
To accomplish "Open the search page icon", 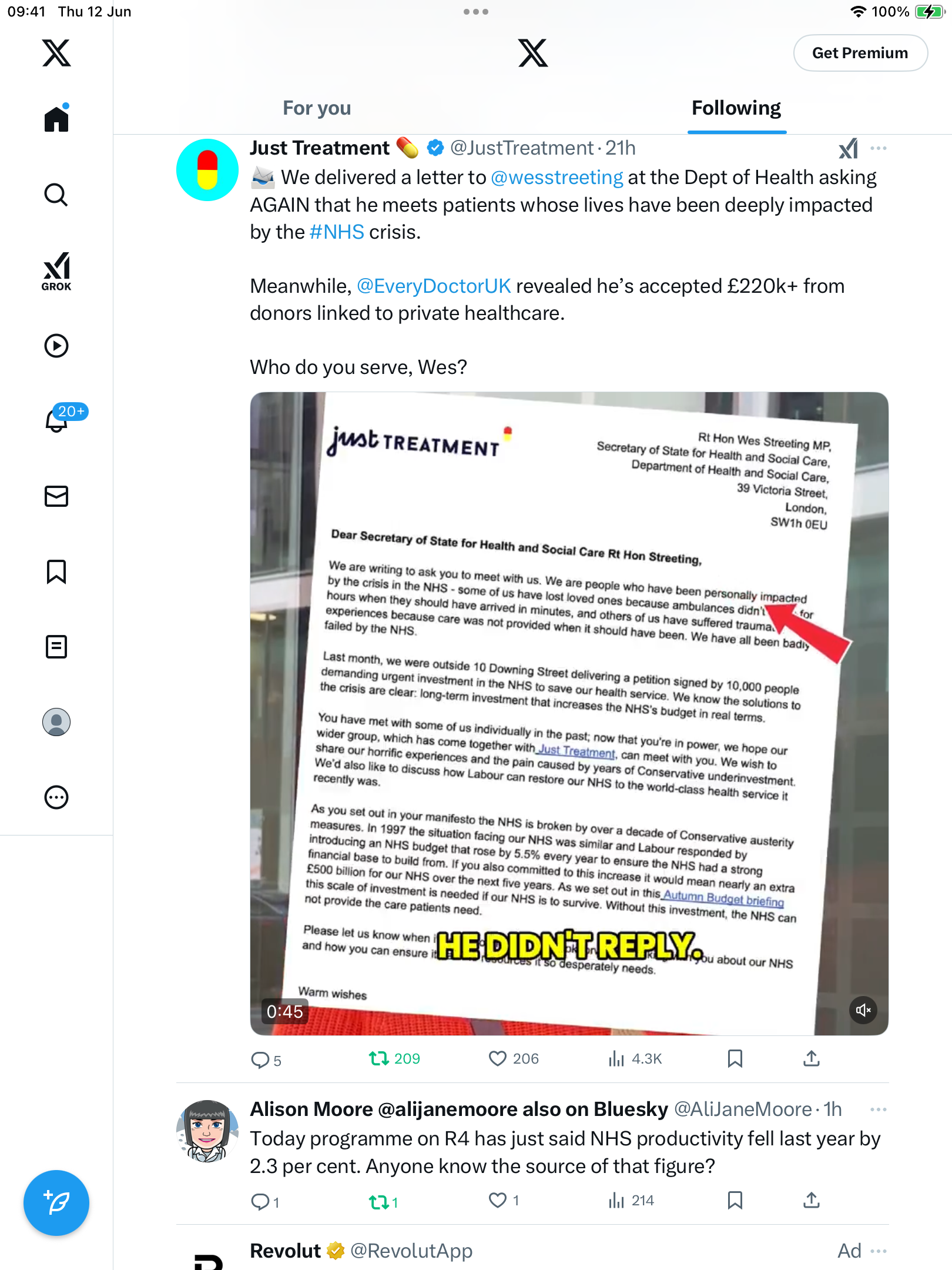I will coord(56,195).
